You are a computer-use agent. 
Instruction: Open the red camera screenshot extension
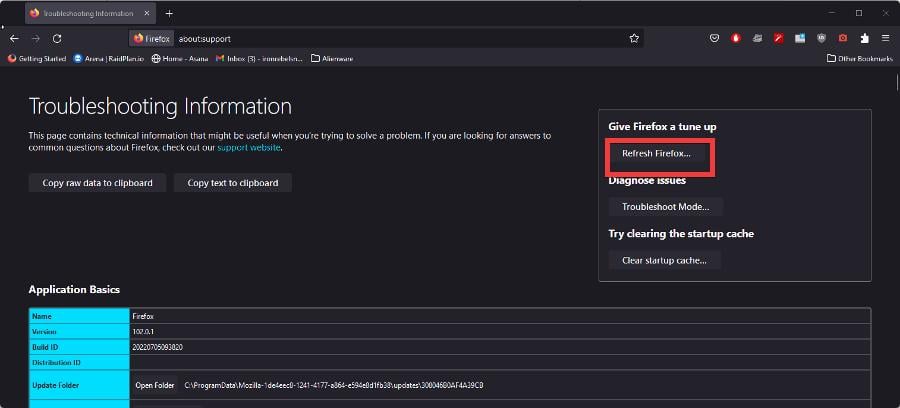[843, 38]
